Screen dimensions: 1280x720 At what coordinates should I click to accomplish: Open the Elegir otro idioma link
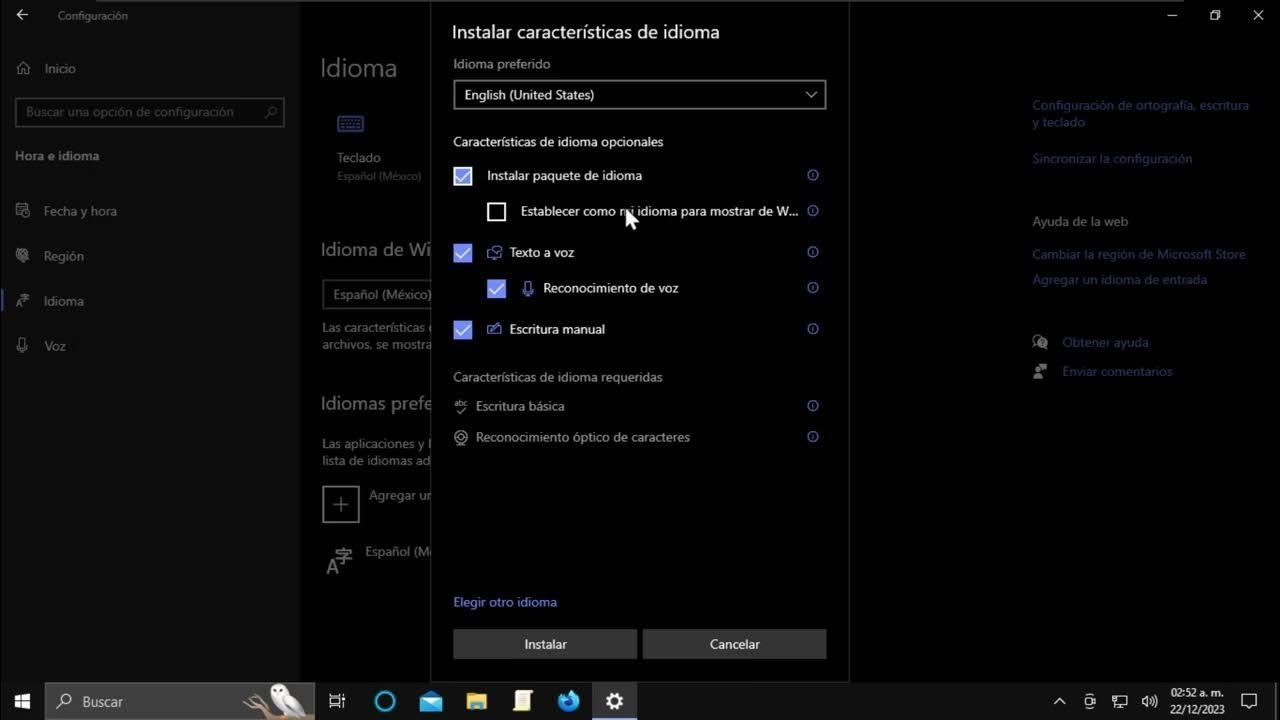point(505,602)
